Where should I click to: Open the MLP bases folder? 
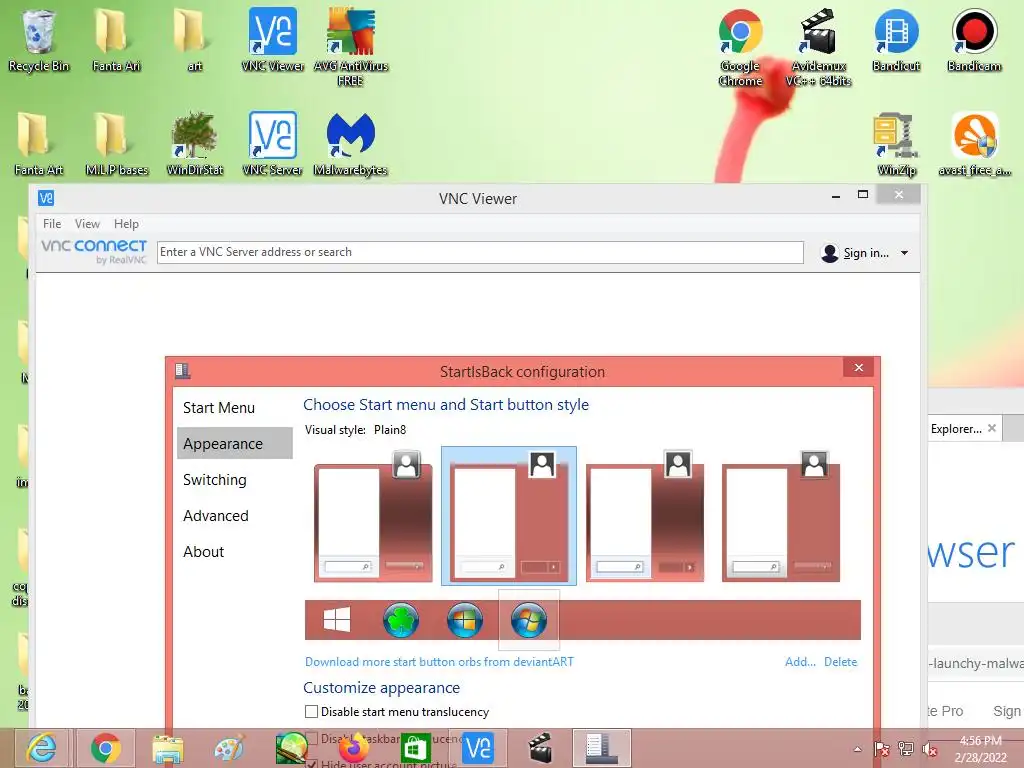116,144
